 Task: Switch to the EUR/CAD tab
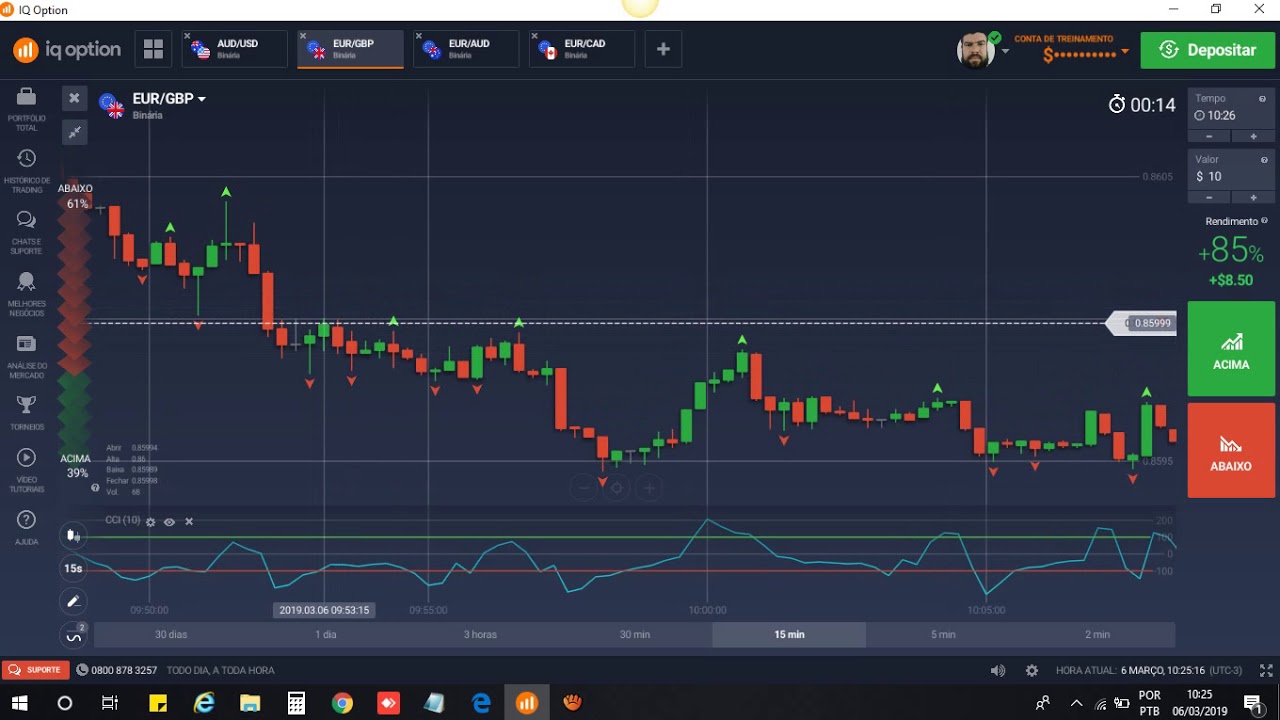pyautogui.click(x=582, y=49)
